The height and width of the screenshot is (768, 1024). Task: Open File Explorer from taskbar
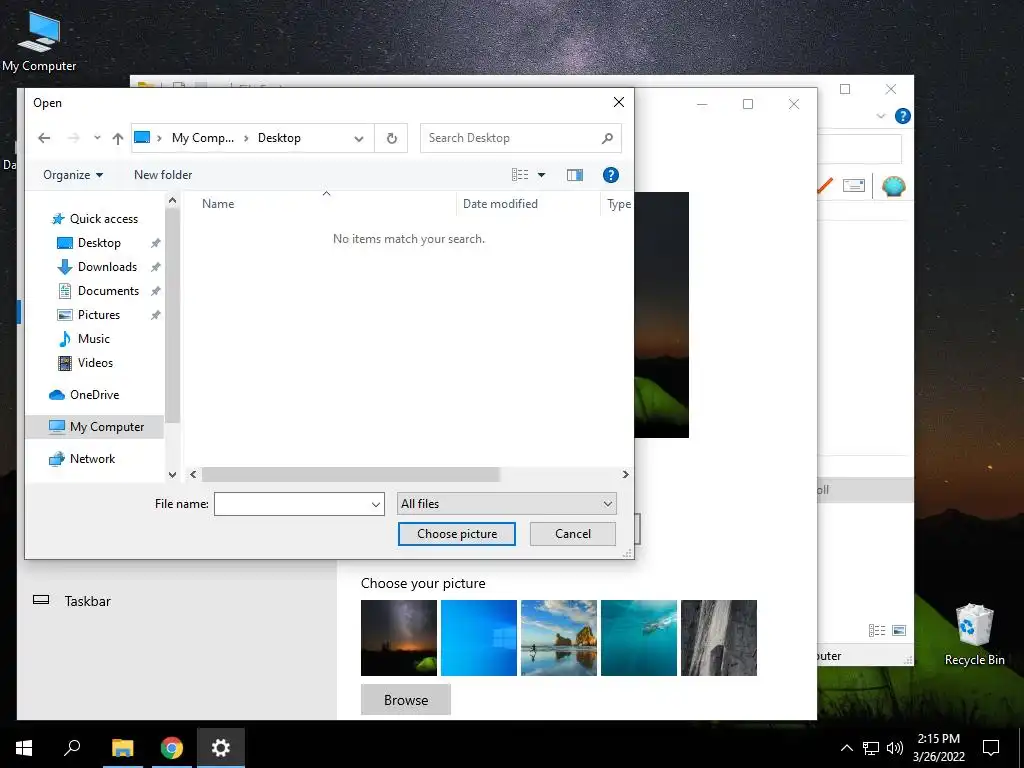123,748
